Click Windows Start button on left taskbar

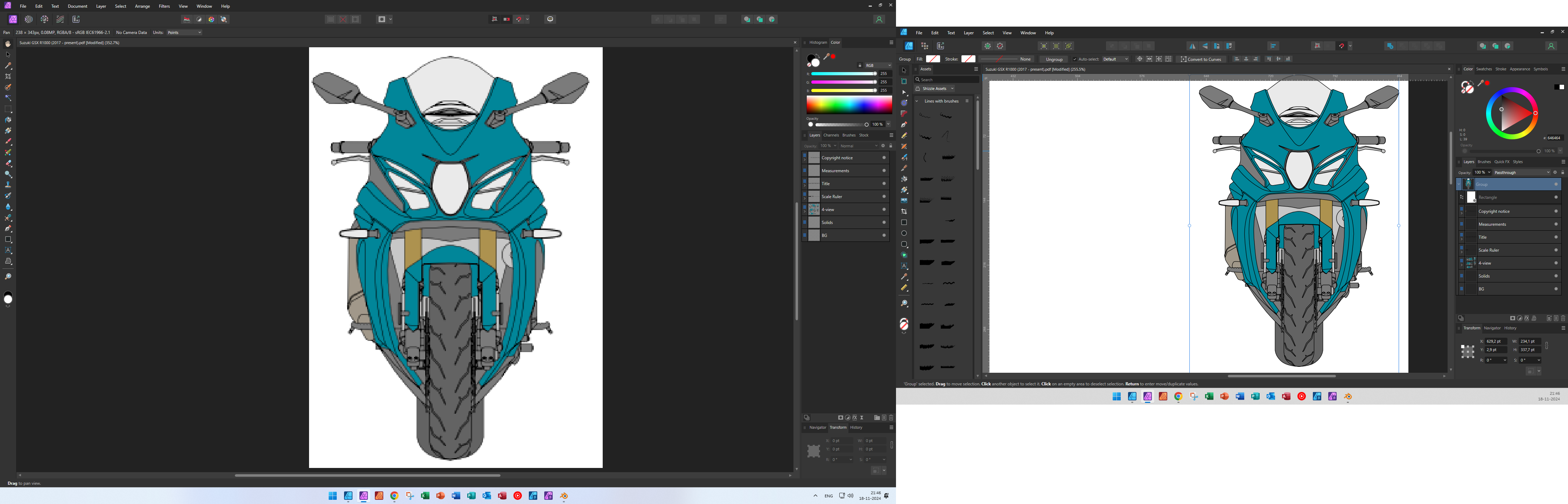point(332,496)
